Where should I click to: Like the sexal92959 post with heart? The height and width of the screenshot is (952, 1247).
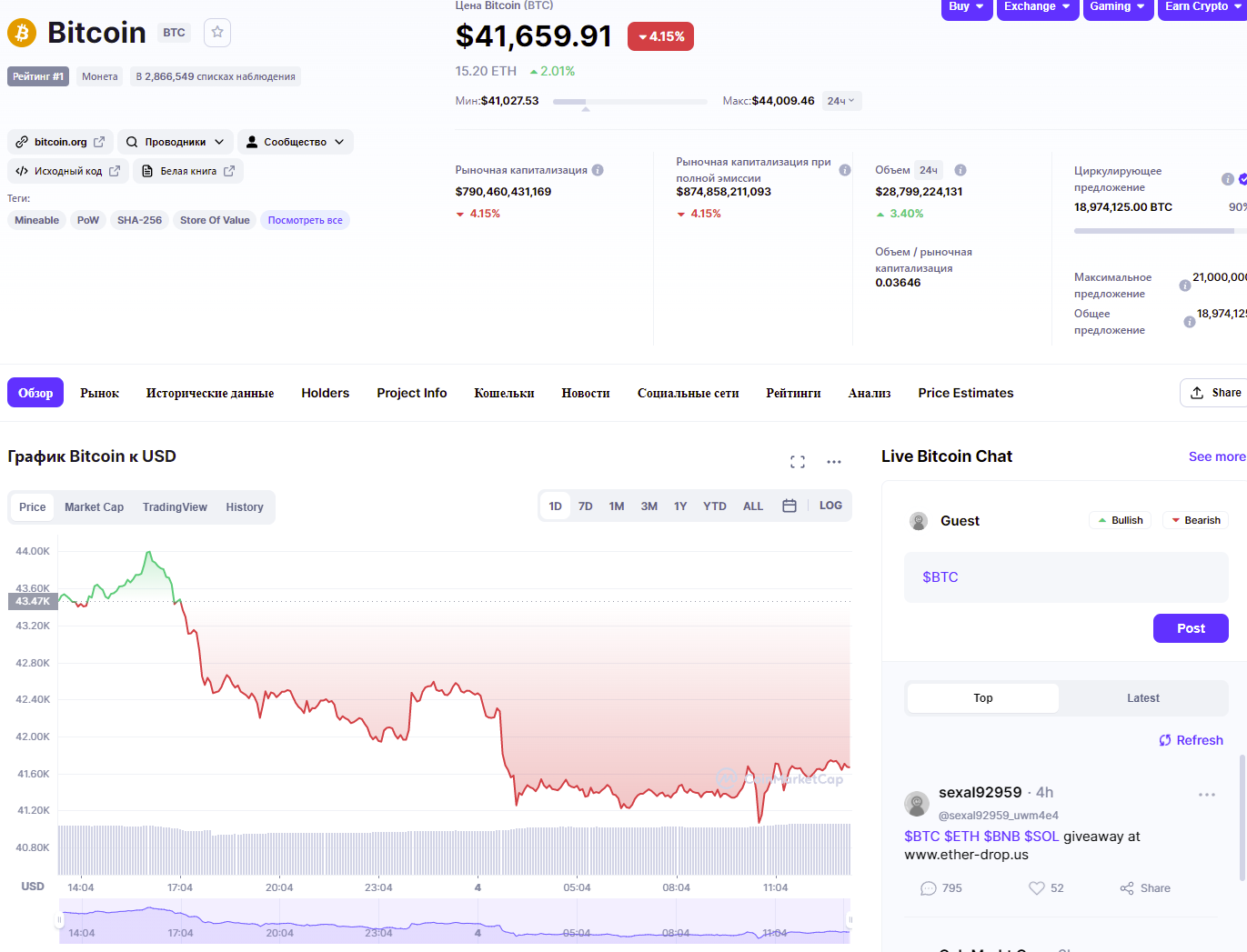[x=1037, y=888]
